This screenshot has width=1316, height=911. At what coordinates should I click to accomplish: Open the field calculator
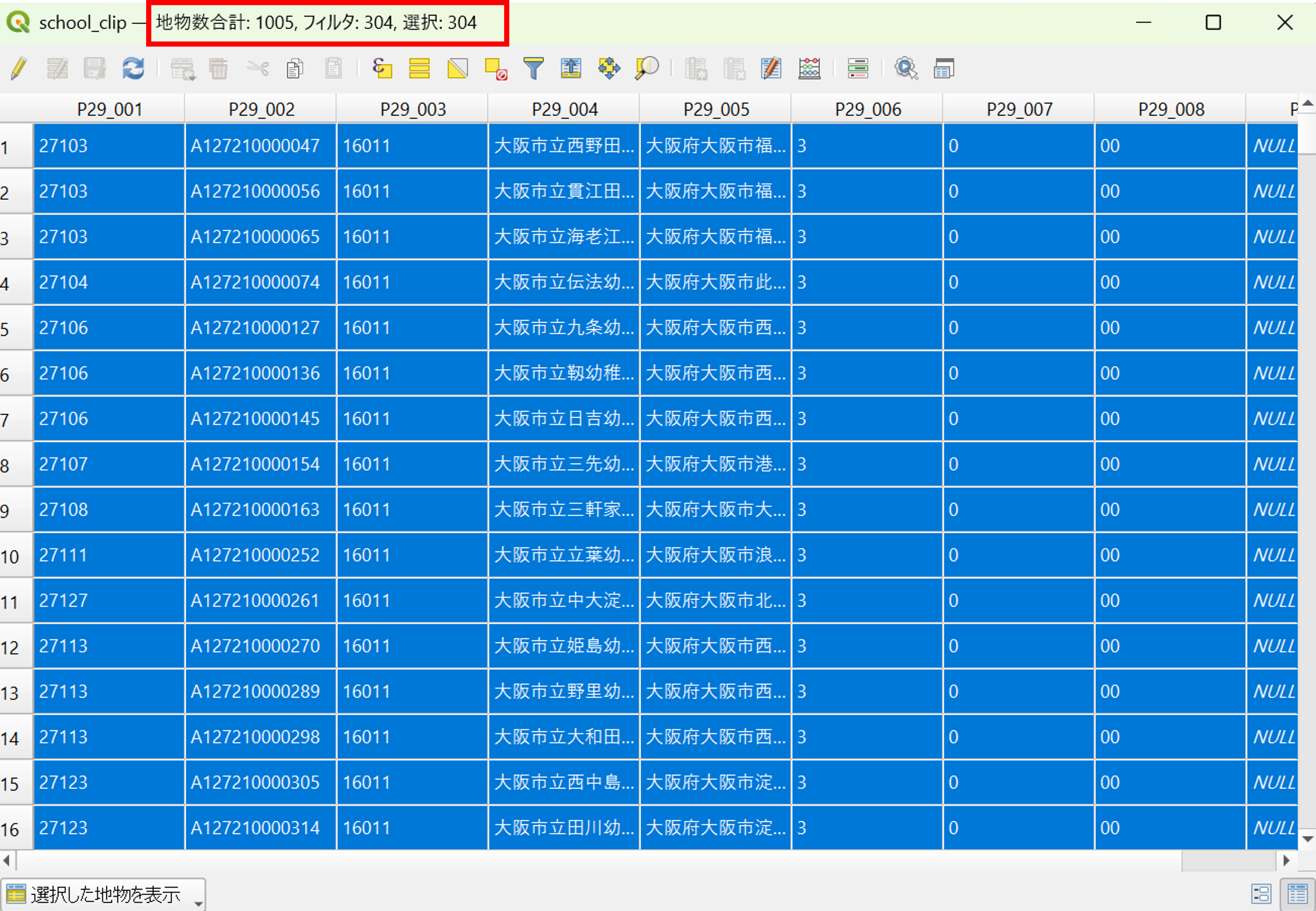pos(809,69)
